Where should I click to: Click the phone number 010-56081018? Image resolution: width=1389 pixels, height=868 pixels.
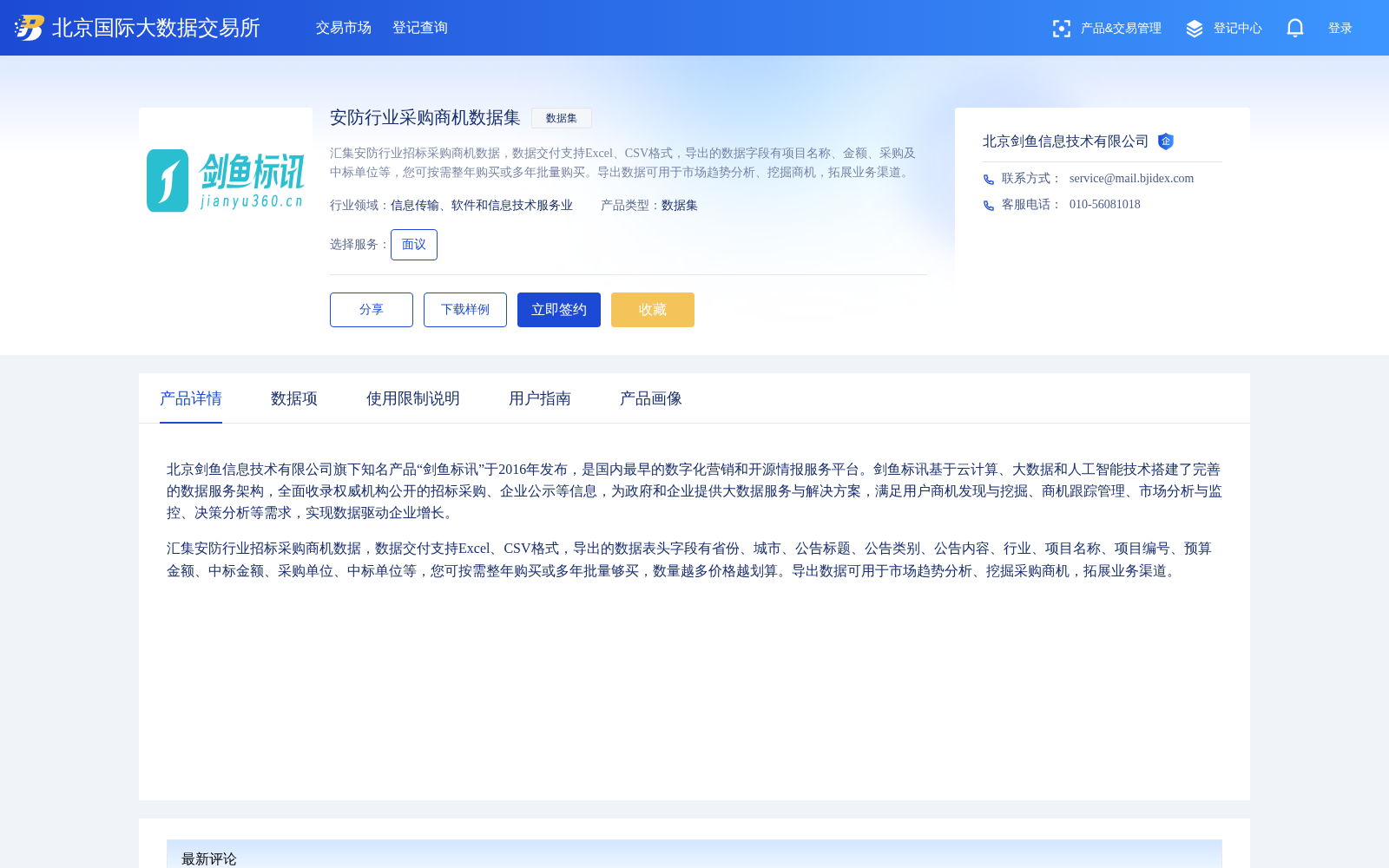click(x=1105, y=205)
